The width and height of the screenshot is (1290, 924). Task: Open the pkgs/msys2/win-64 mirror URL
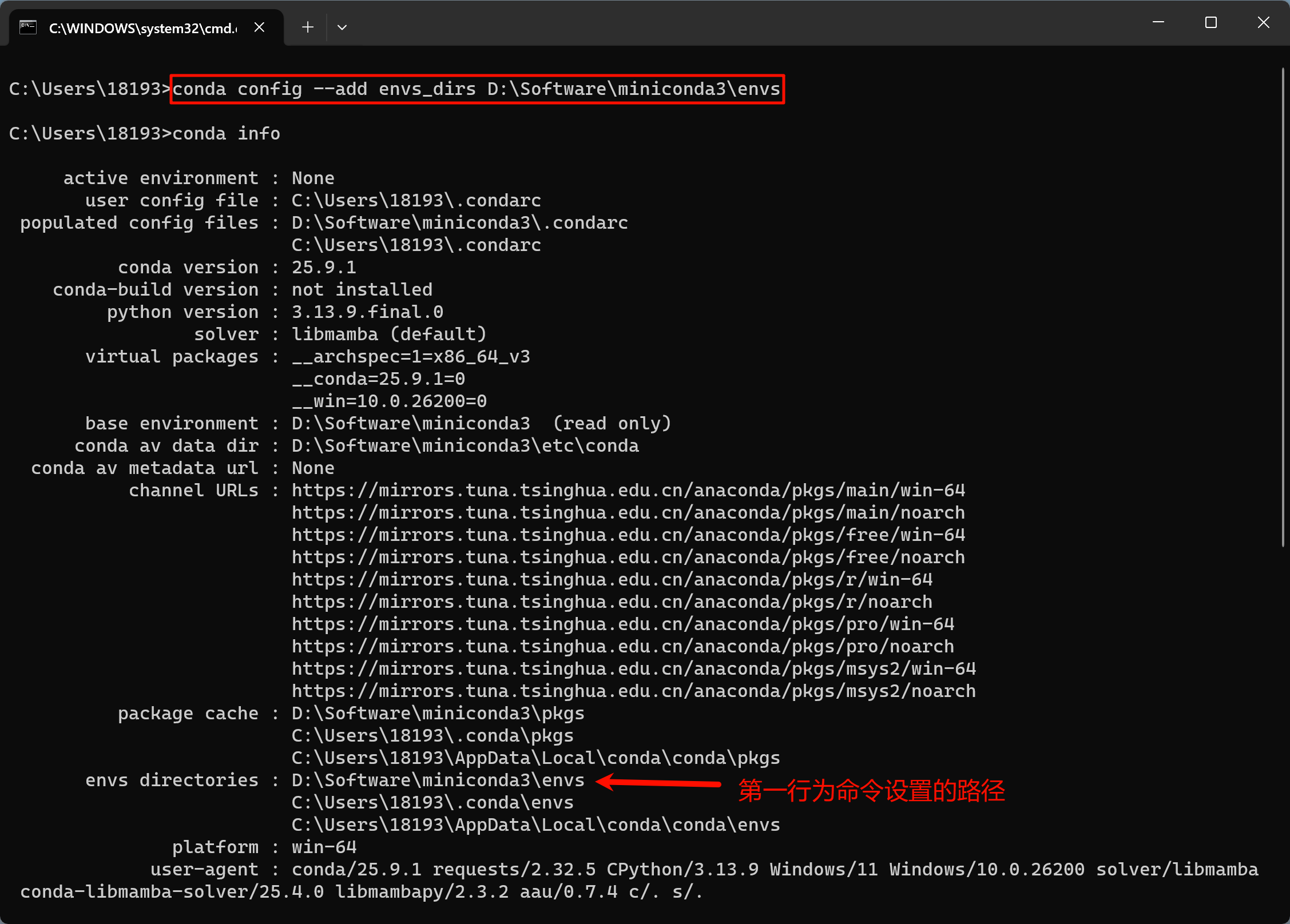pyautogui.click(x=633, y=669)
